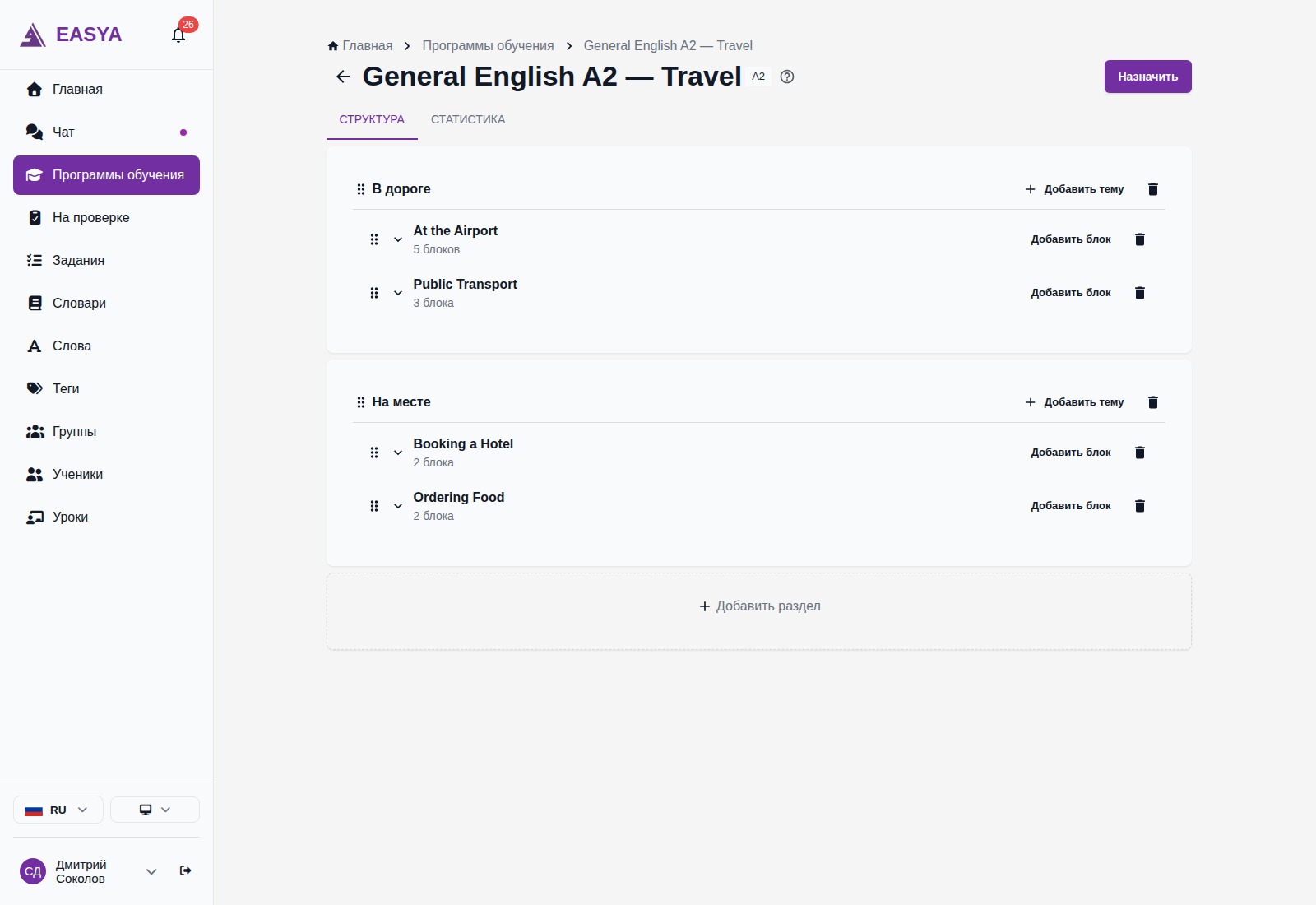Click the back arrow beside the title

click(x=343, y=77)
